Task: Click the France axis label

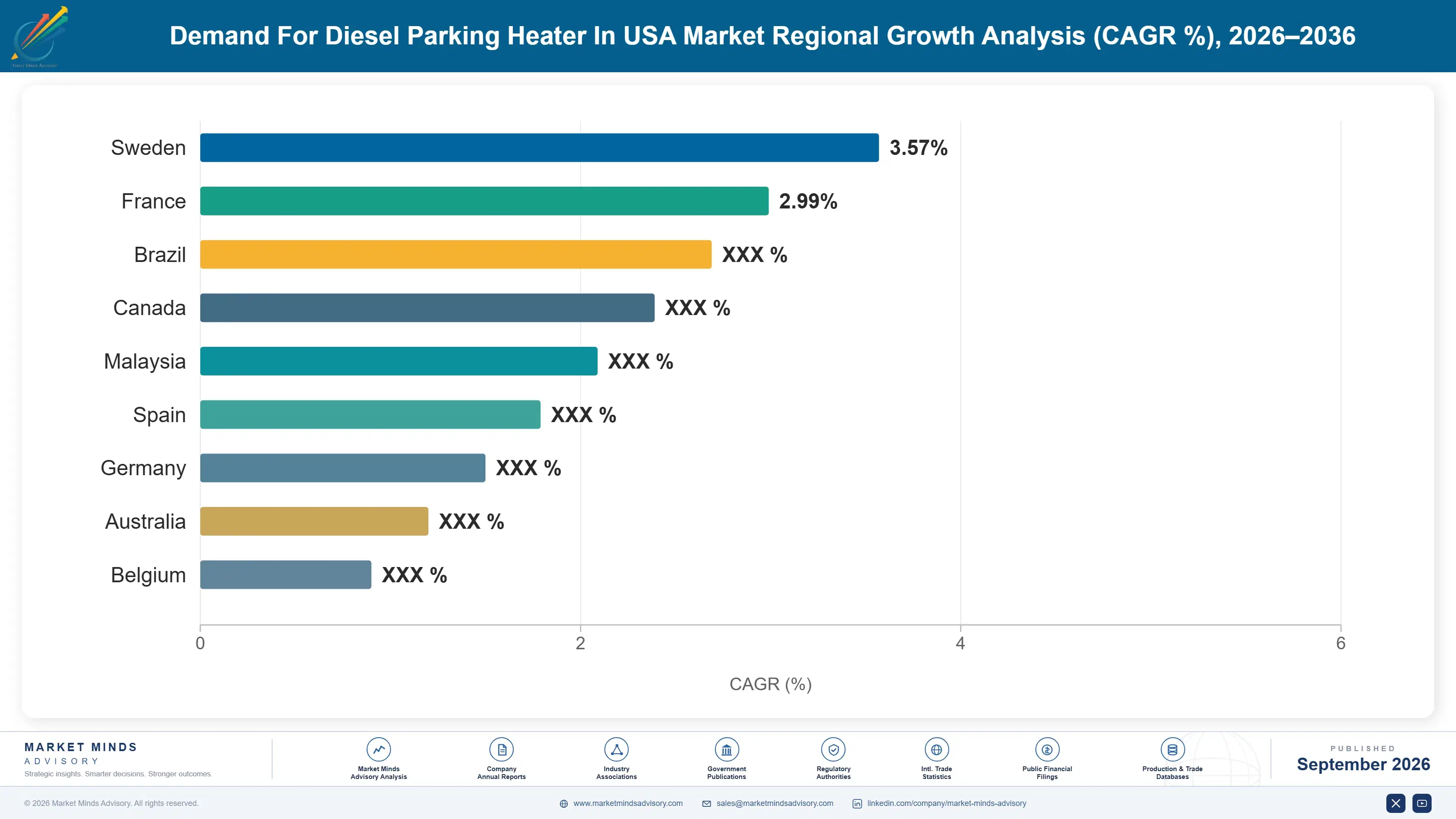Action: click(x=154, y=201)
